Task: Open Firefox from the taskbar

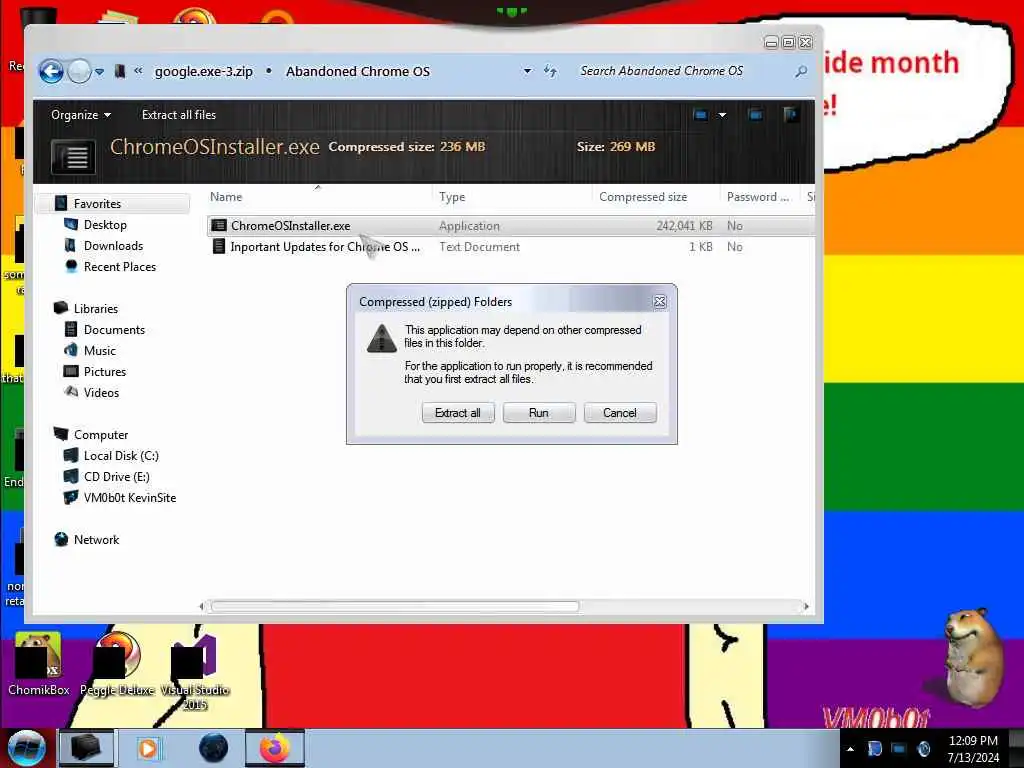Action: [275, 748]
